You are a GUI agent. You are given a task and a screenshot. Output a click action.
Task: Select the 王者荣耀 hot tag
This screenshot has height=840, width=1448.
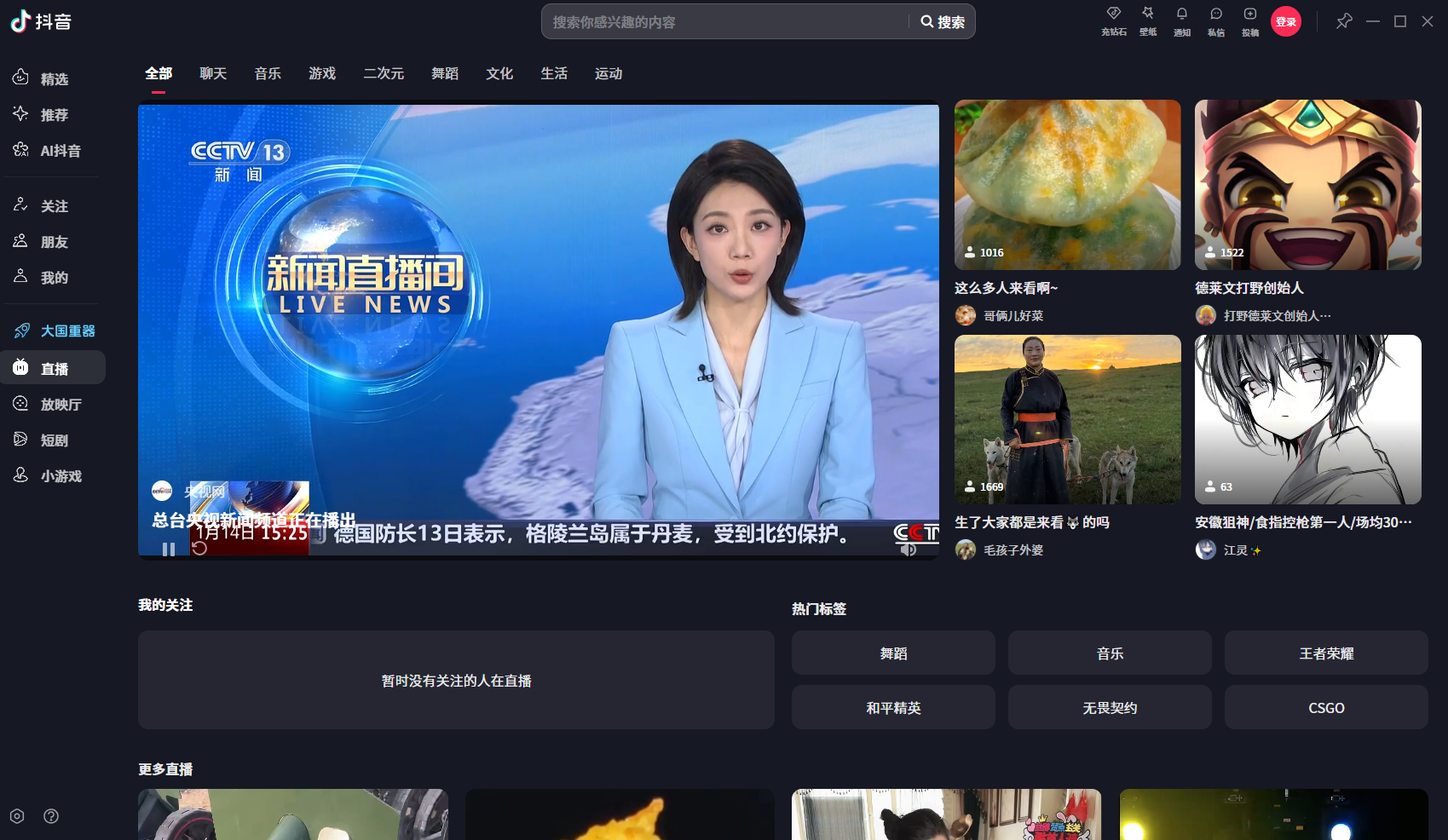pyautogui.click(x=1326, y=653)
